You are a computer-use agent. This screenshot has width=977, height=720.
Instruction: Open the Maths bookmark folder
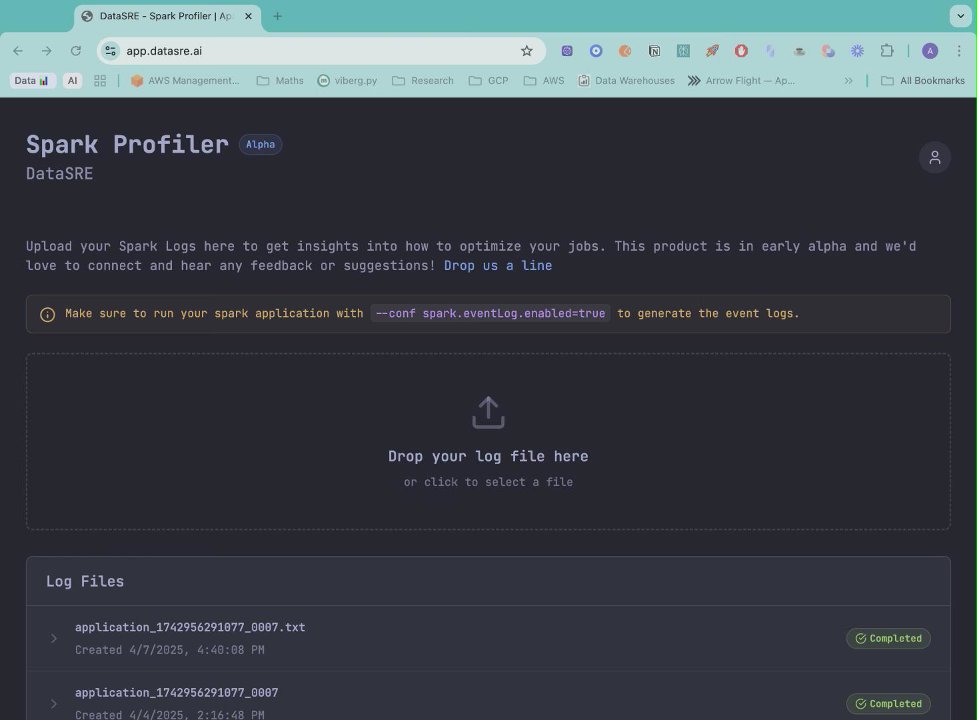coord(280,80)
